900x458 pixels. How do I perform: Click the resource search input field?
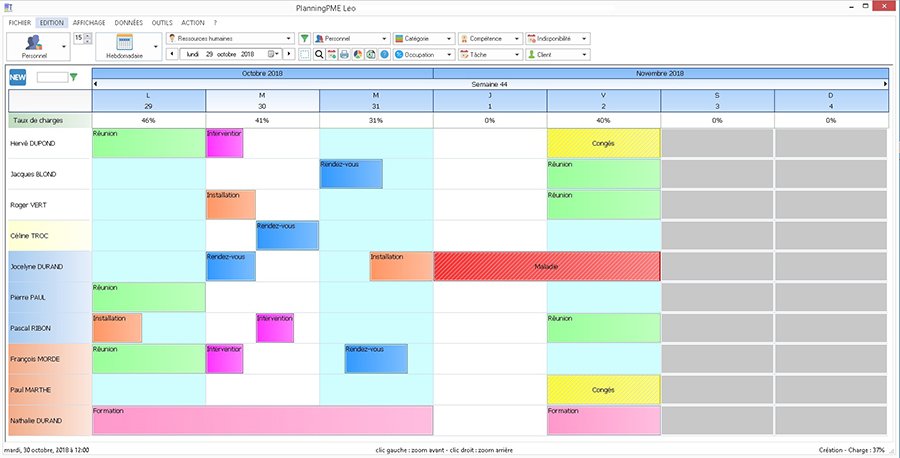click(x=52, y=77)
